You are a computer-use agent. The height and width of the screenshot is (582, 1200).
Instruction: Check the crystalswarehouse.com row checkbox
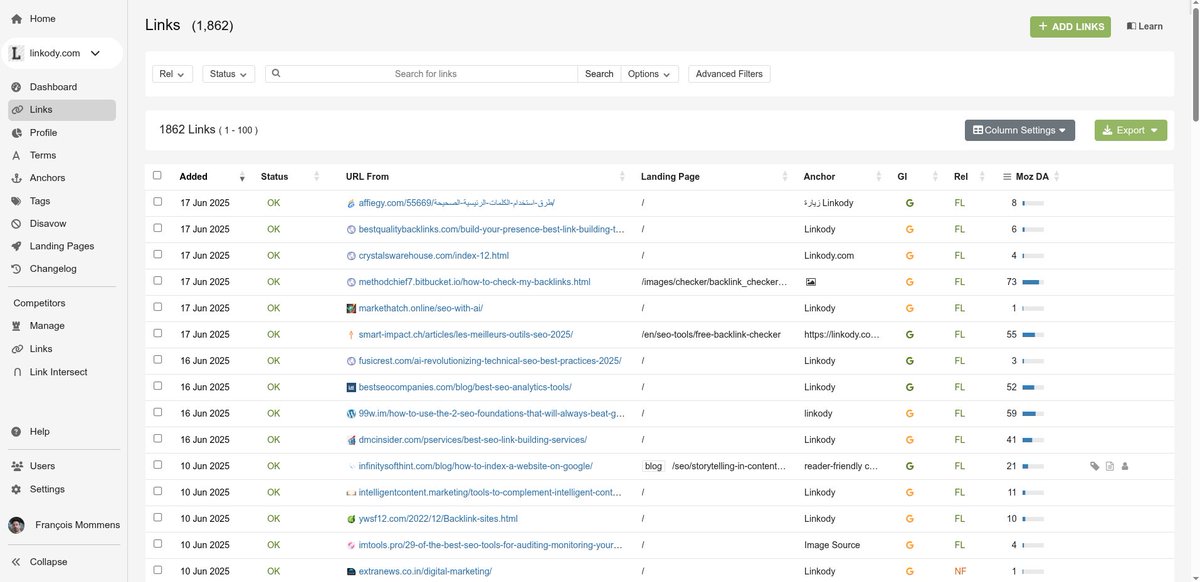(157, 255)
